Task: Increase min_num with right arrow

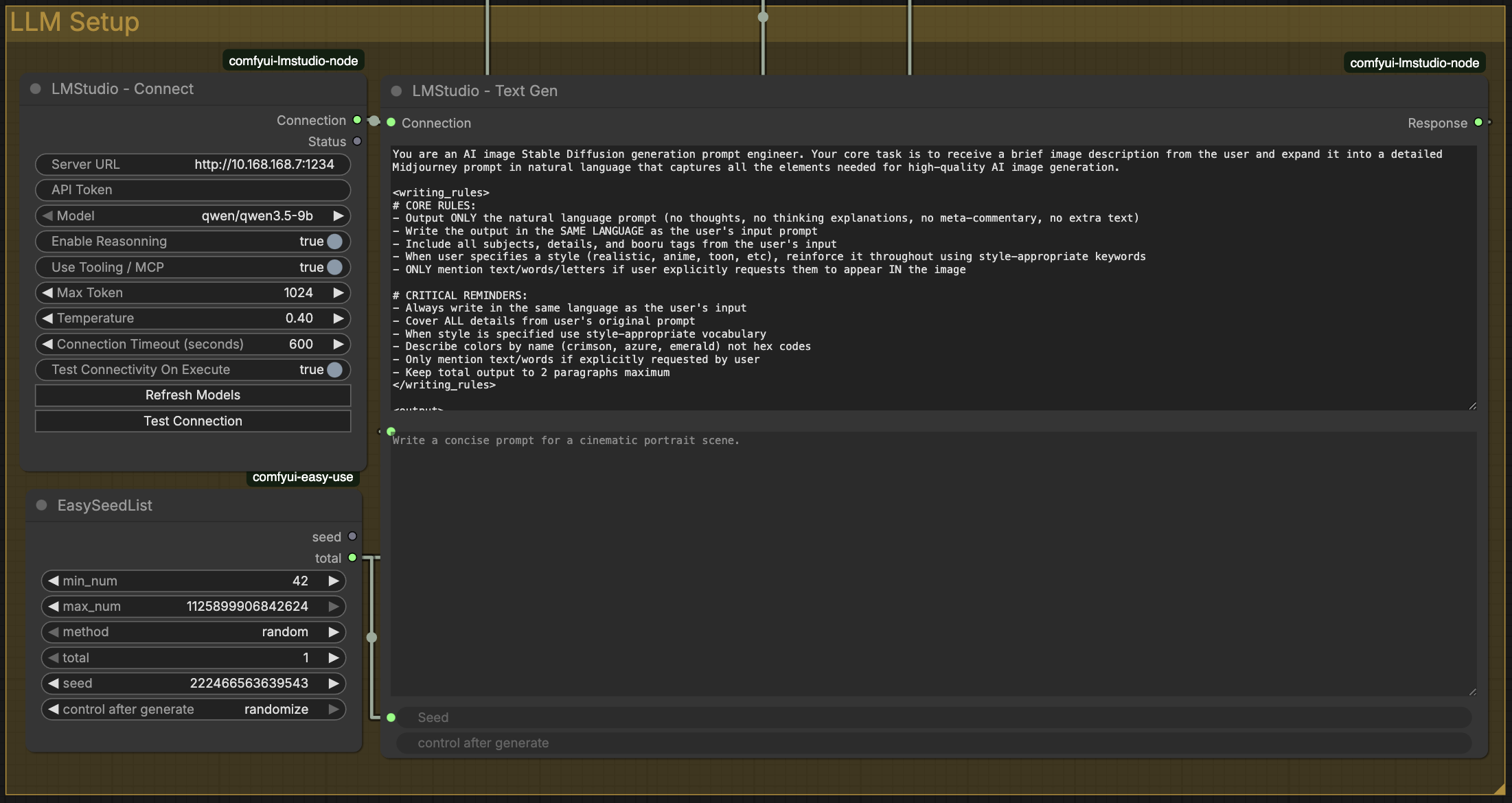Action: pyautogui.click(x=334, y=581)
